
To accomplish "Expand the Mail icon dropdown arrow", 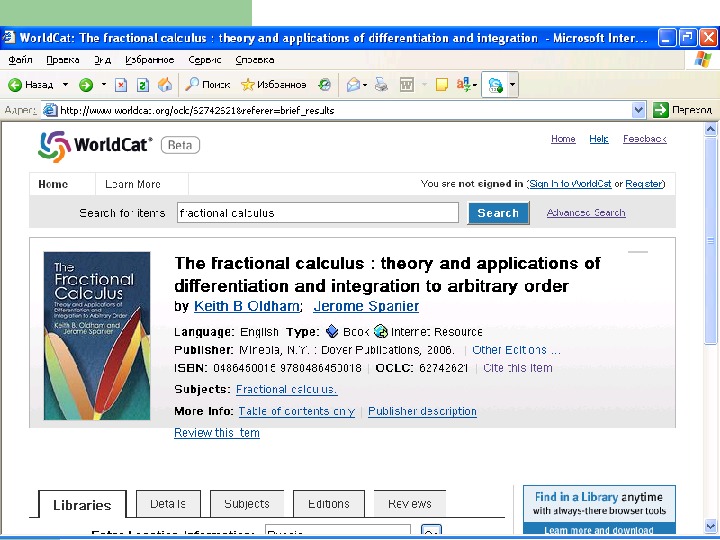I will [x=365, y=85].
